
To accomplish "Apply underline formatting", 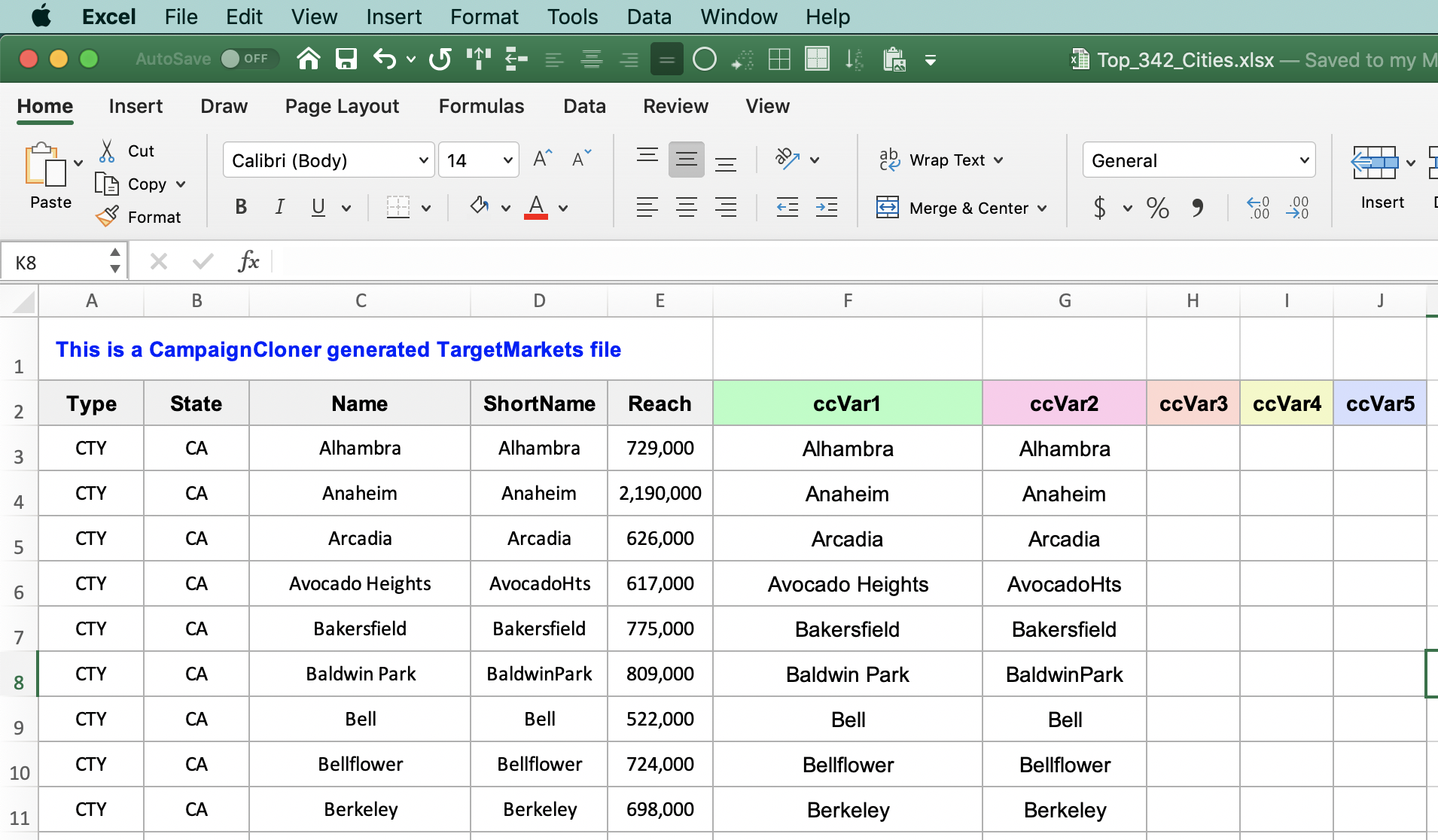I will pyautogui.click(x=318, y=207).
